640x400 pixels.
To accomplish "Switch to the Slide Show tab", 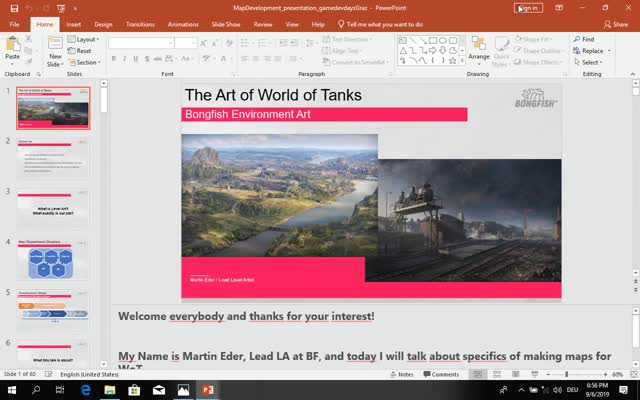I will 226,24.
